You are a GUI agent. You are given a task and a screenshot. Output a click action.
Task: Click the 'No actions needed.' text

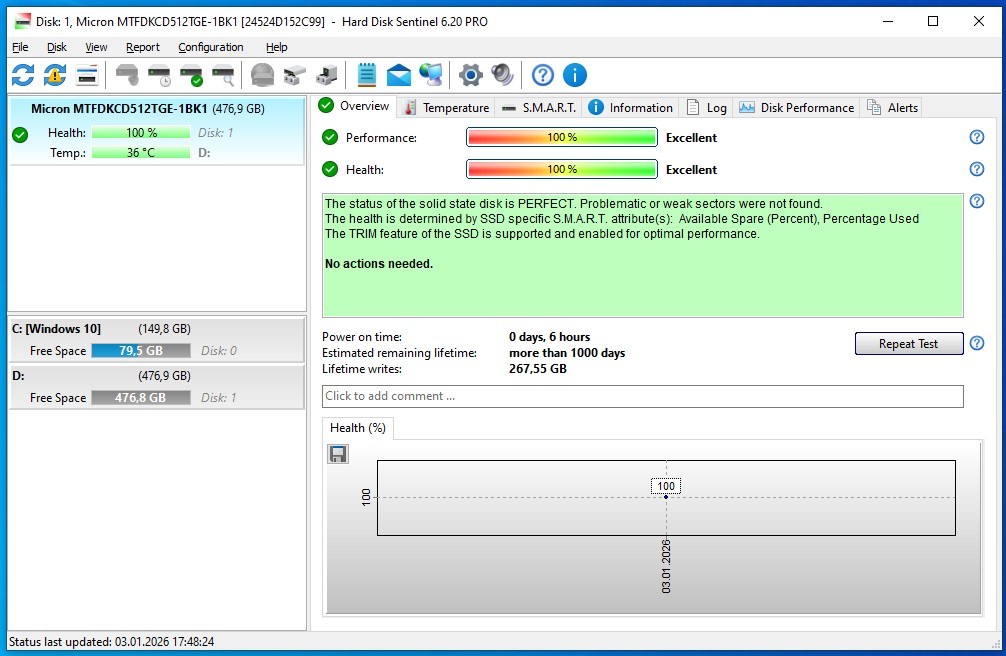(379, 263)
